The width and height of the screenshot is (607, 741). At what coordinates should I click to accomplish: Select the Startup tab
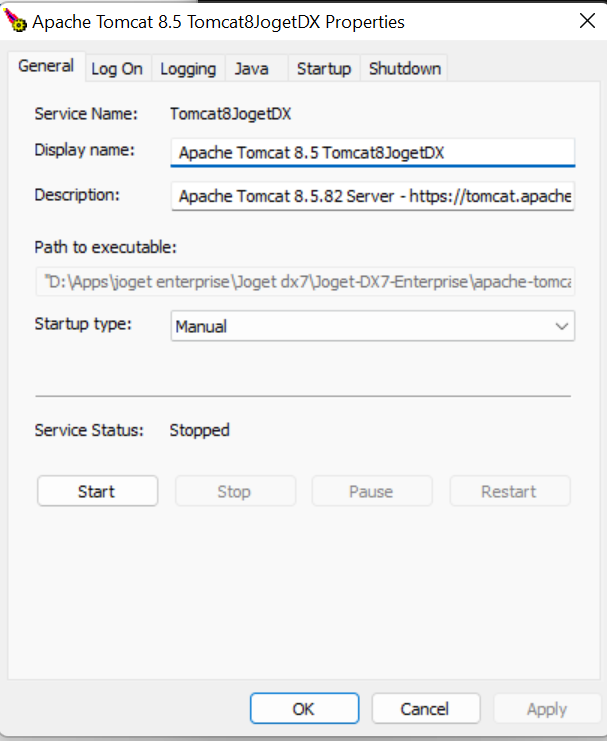click(x=324, y=68)
